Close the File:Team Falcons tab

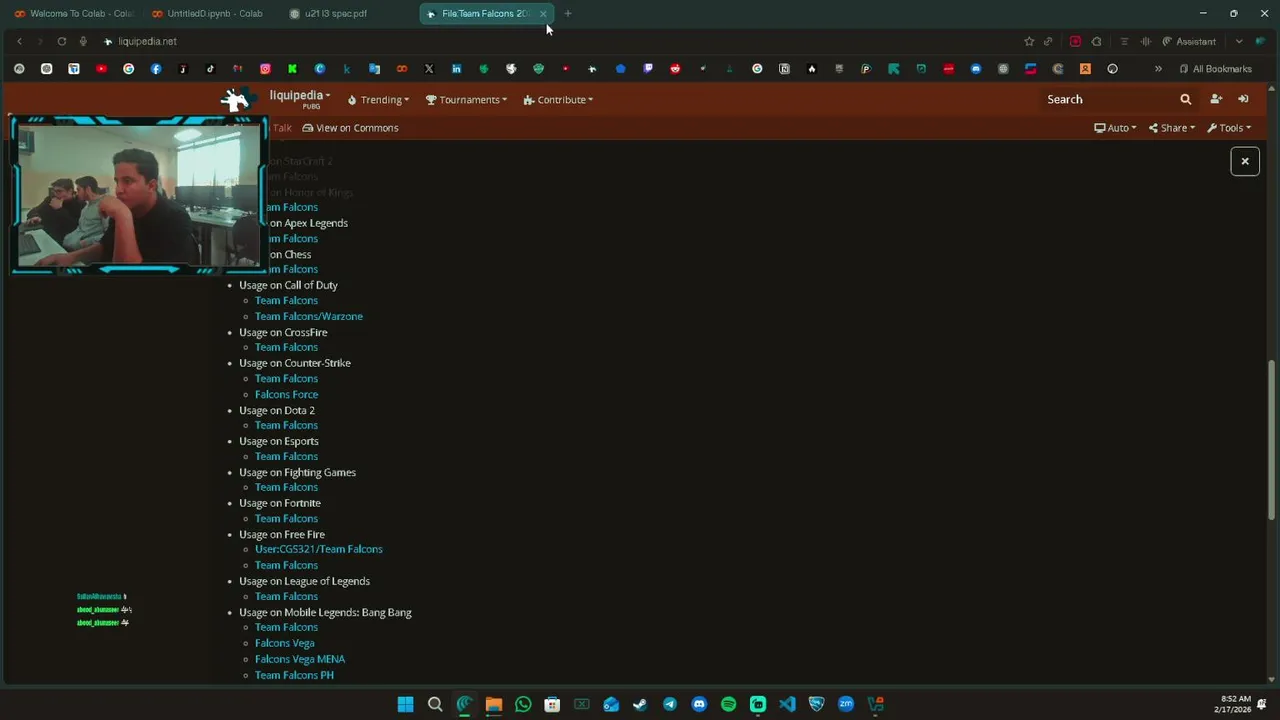pyautogui.click(x=543, y=14)
